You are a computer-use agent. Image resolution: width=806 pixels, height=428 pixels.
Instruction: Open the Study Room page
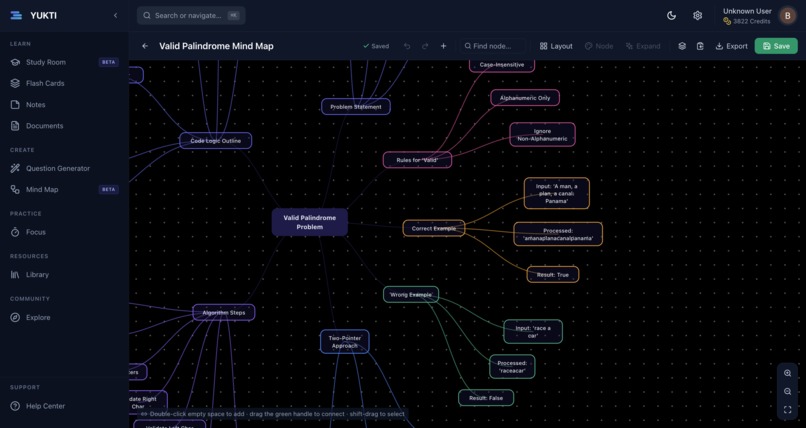(64, 62)
